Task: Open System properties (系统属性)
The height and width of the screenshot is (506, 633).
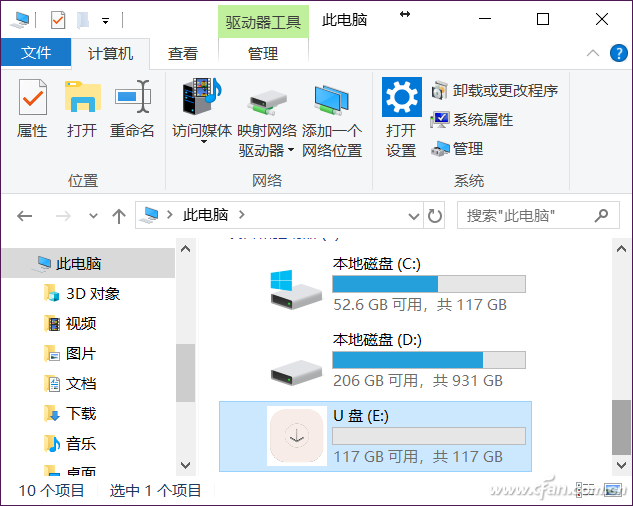Action: click(472, 120)
